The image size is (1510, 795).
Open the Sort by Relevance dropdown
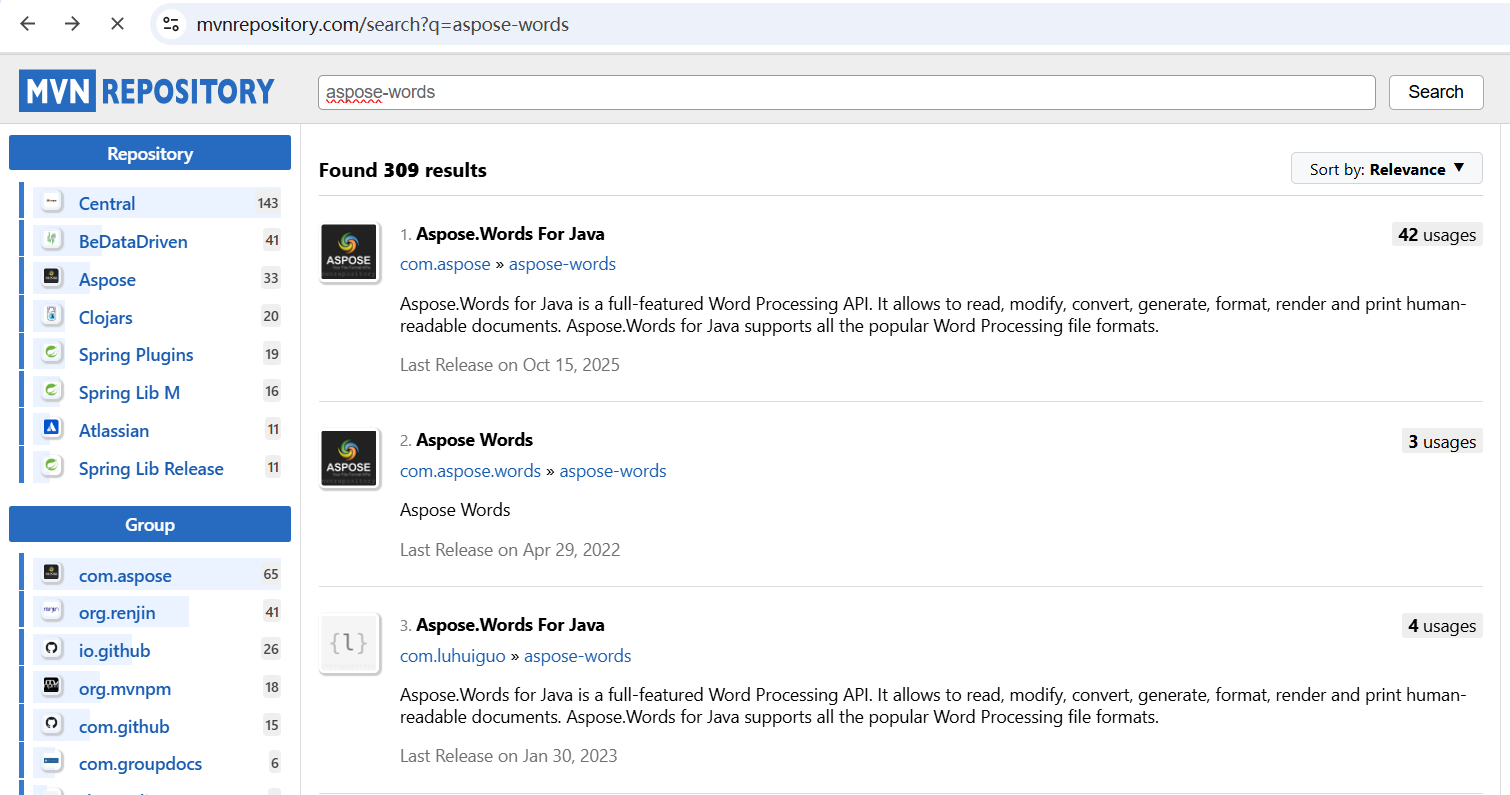1386,169
